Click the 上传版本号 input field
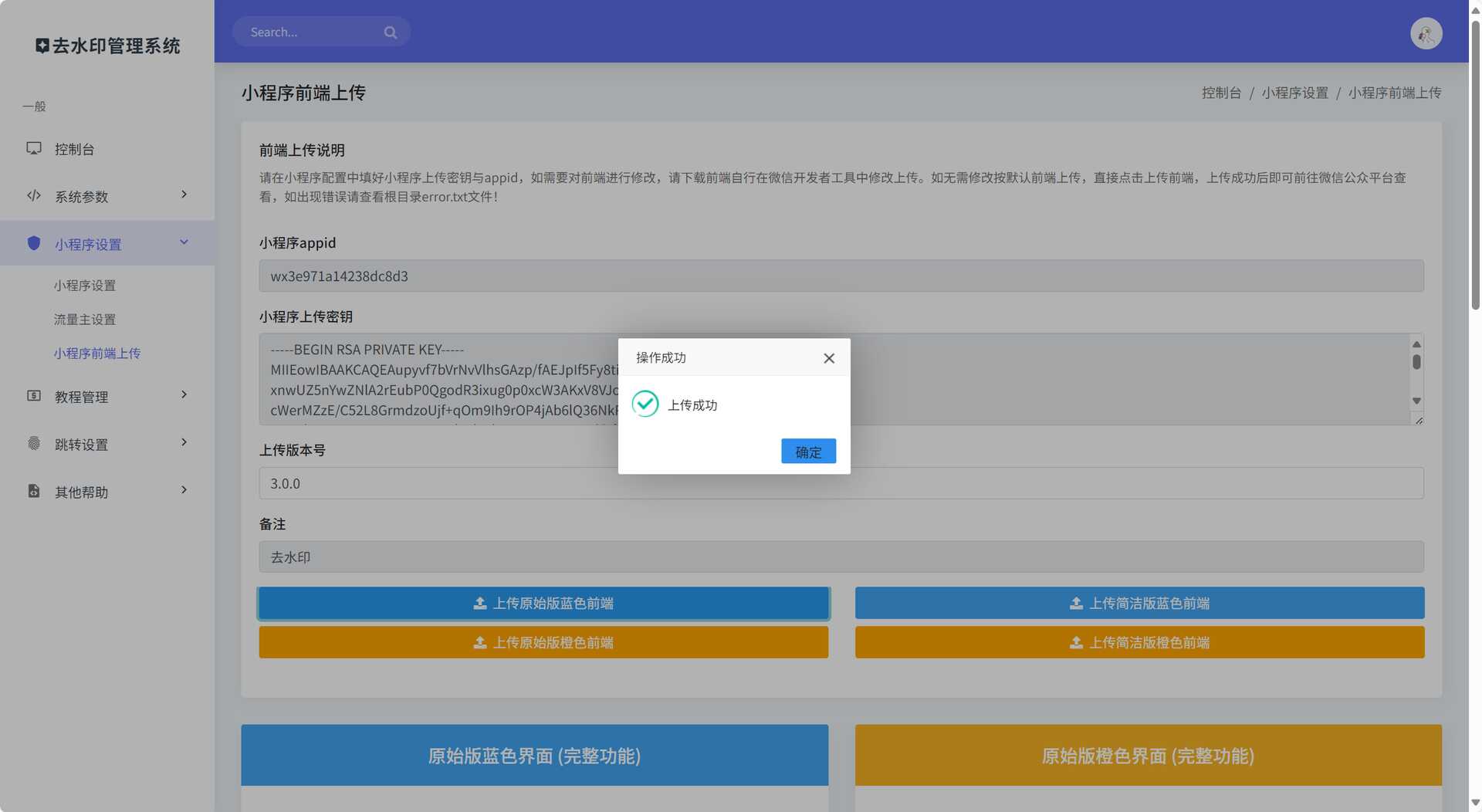The height and width of the screenshot is (812, 1482). (1003, 483)
